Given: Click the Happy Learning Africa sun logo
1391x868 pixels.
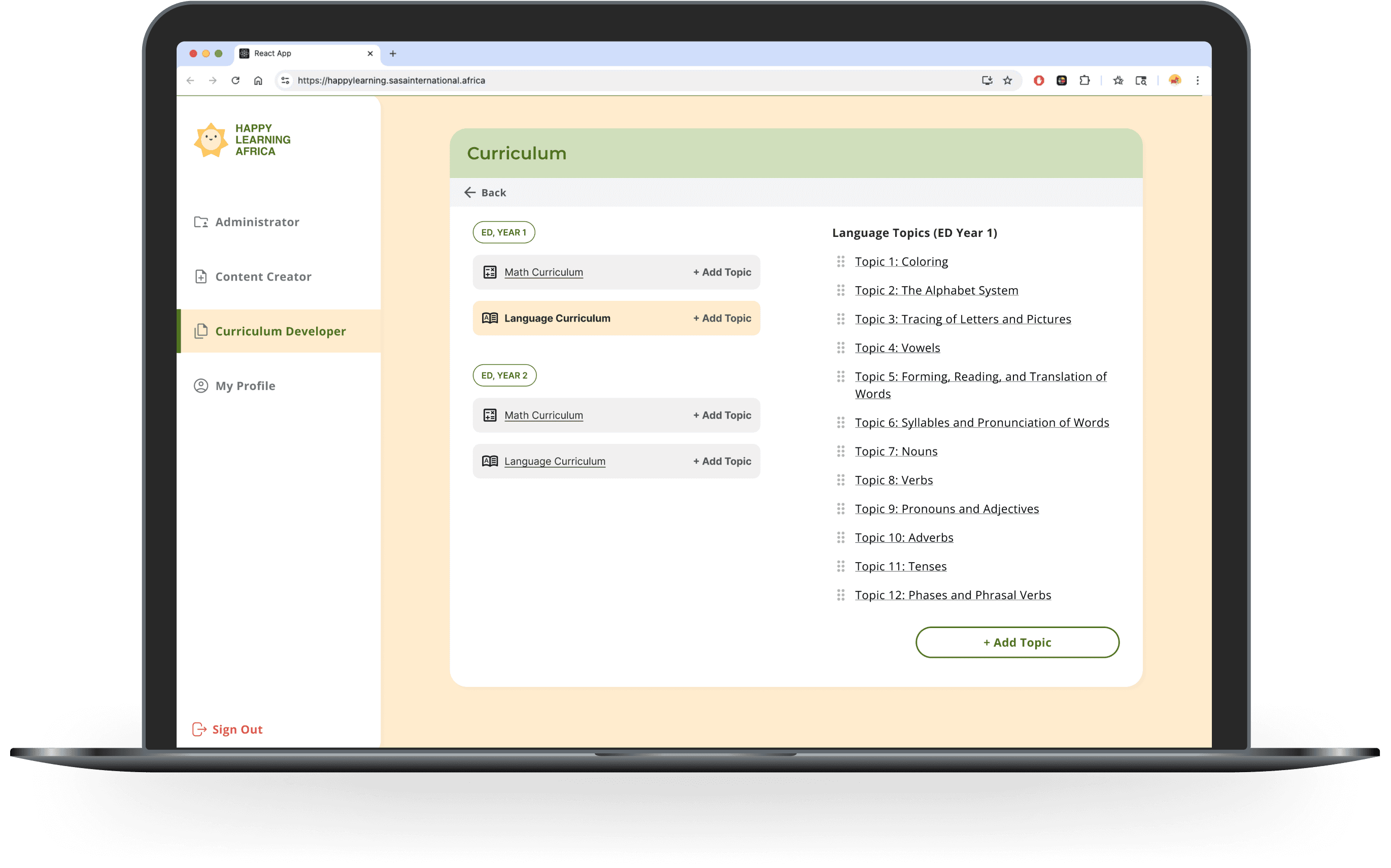Looking at the screenshot, I should (x=211, y=140).
